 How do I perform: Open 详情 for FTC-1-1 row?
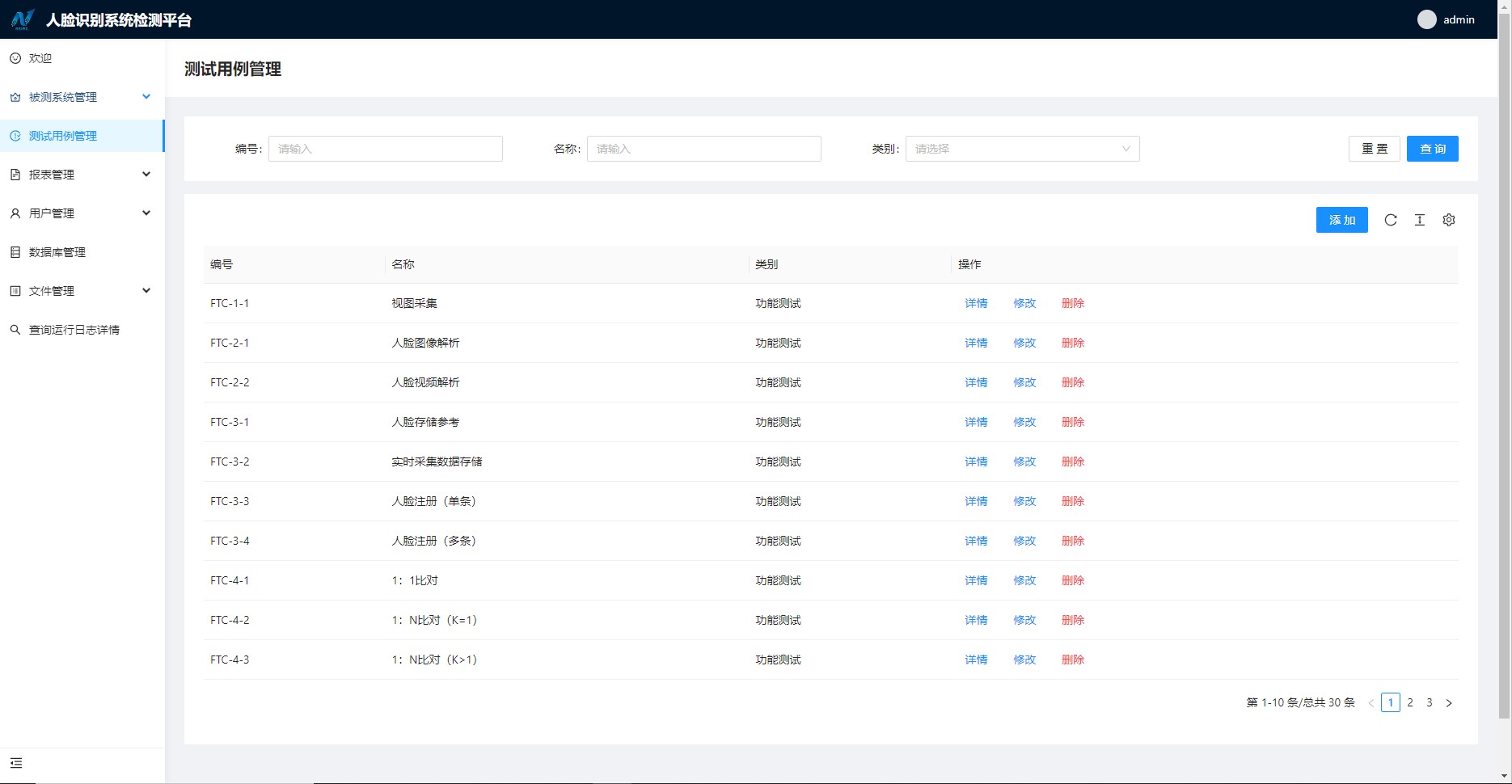(x=976, y=303)
